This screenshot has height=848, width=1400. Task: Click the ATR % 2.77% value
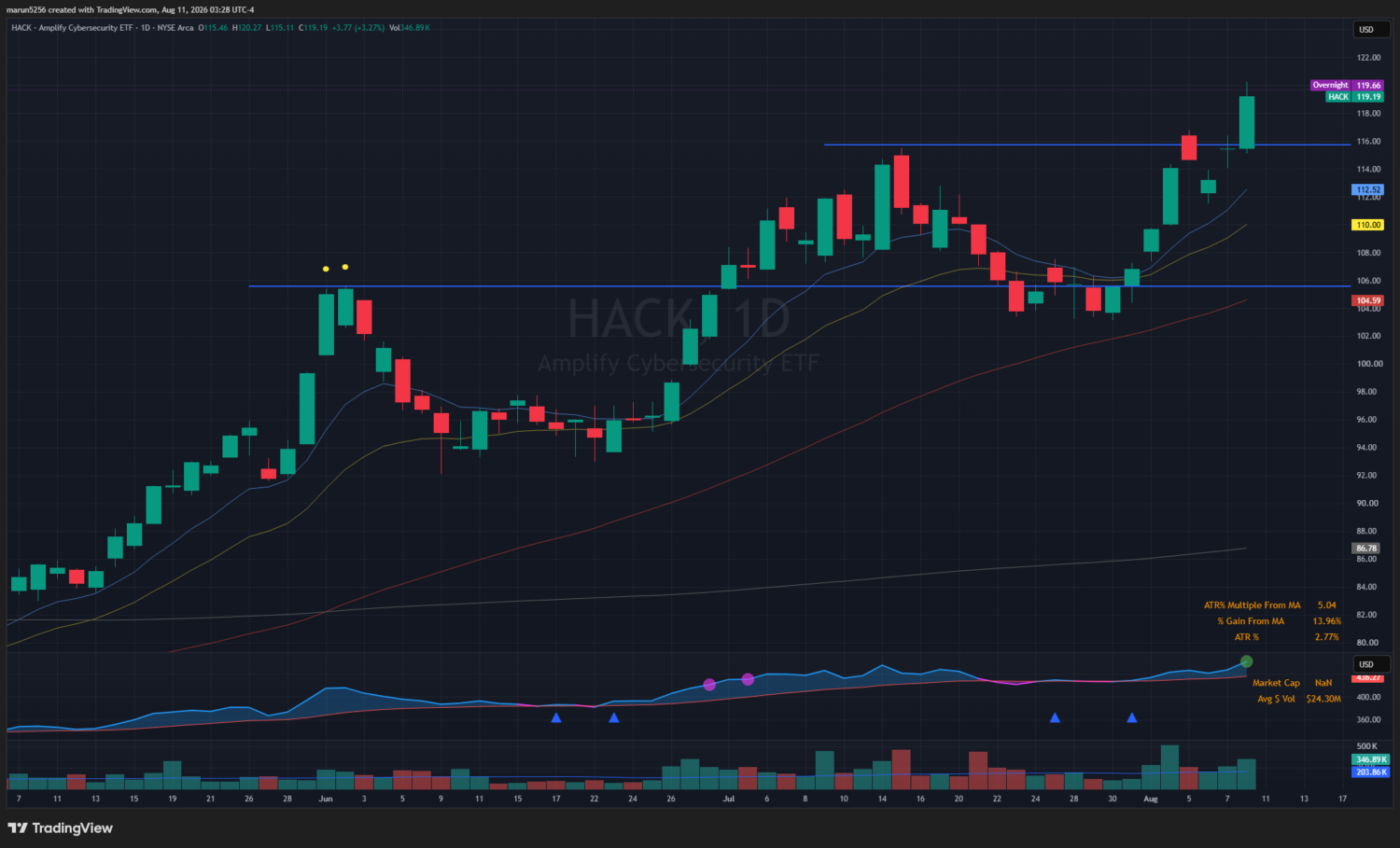point(1326,637)
